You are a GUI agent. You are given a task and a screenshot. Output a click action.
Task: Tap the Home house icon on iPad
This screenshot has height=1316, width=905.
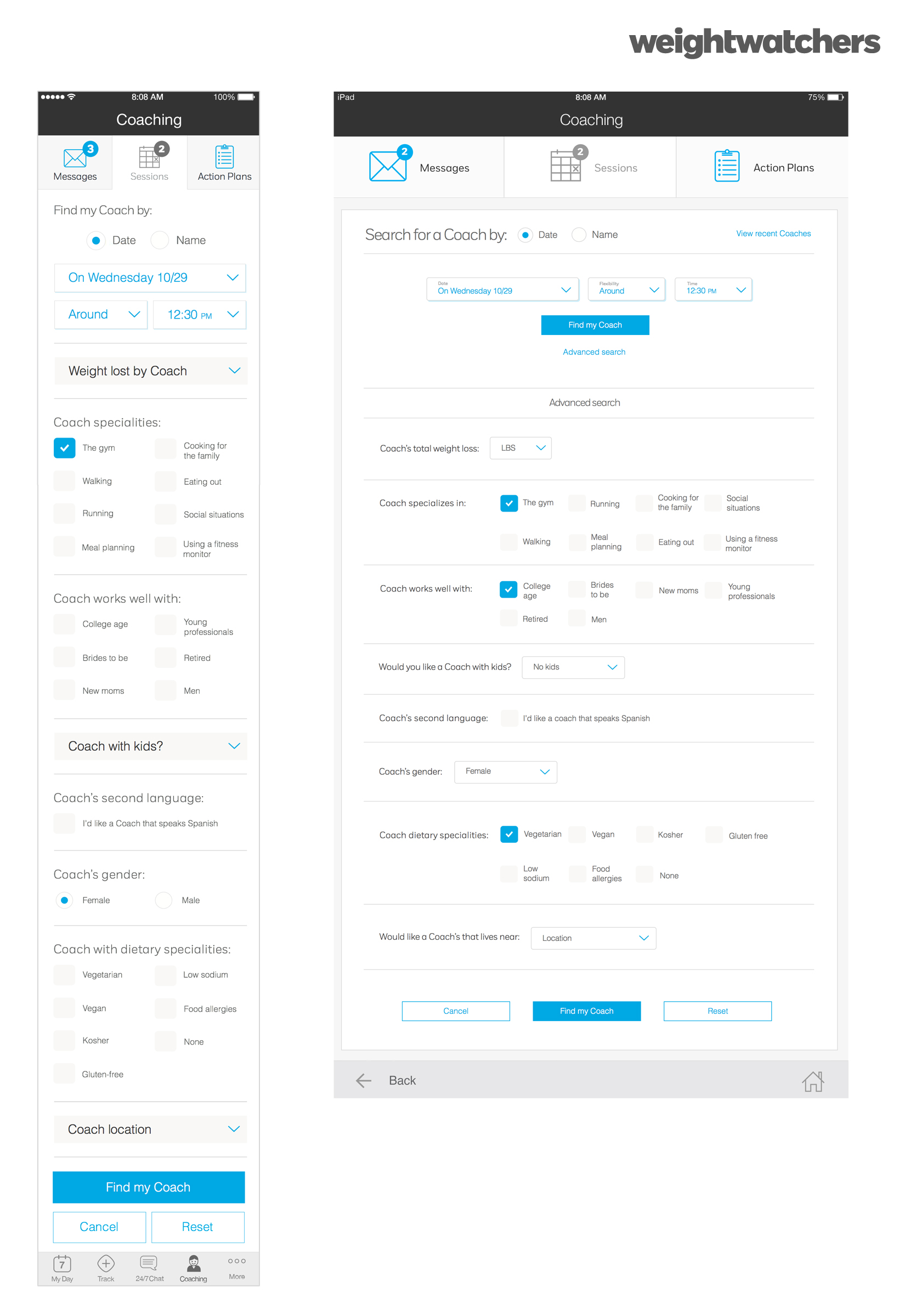click(x=812, y=1081)
